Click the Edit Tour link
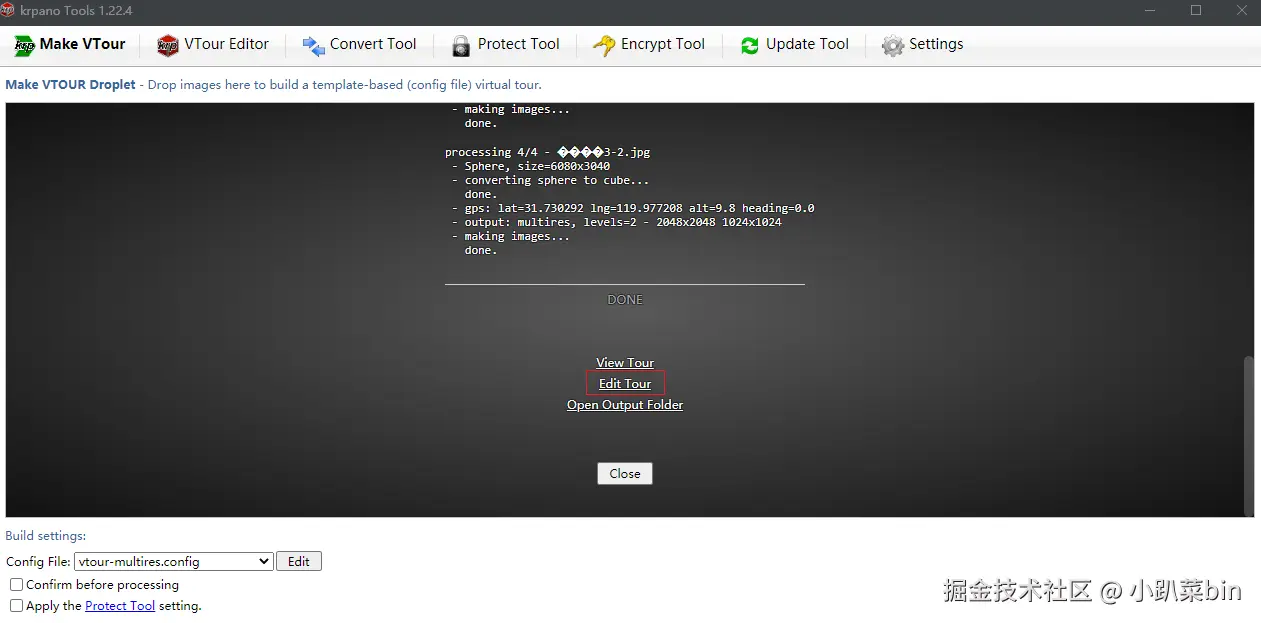The width and height of the screenshot is (1261, 623). pyautogui.click(x=625, y=384)
